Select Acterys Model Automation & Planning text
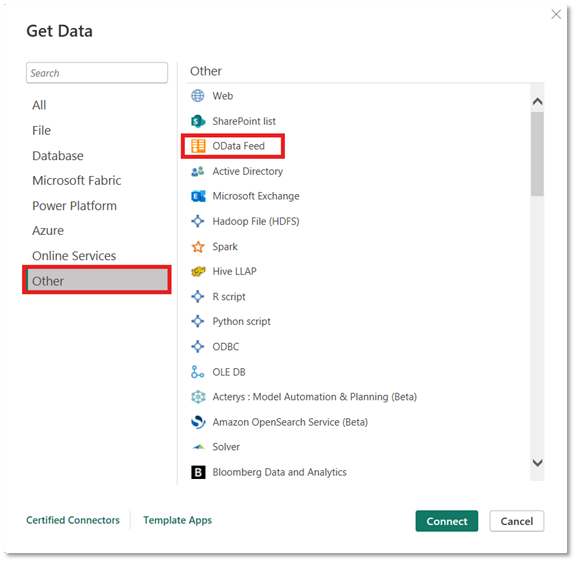 point(314,397)
